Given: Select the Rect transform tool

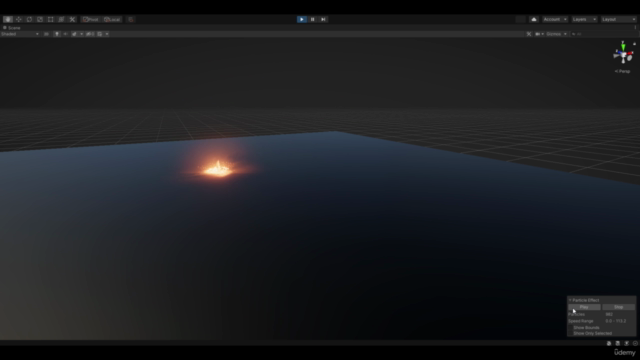Looking at the screenshot, I should [51, 19].
